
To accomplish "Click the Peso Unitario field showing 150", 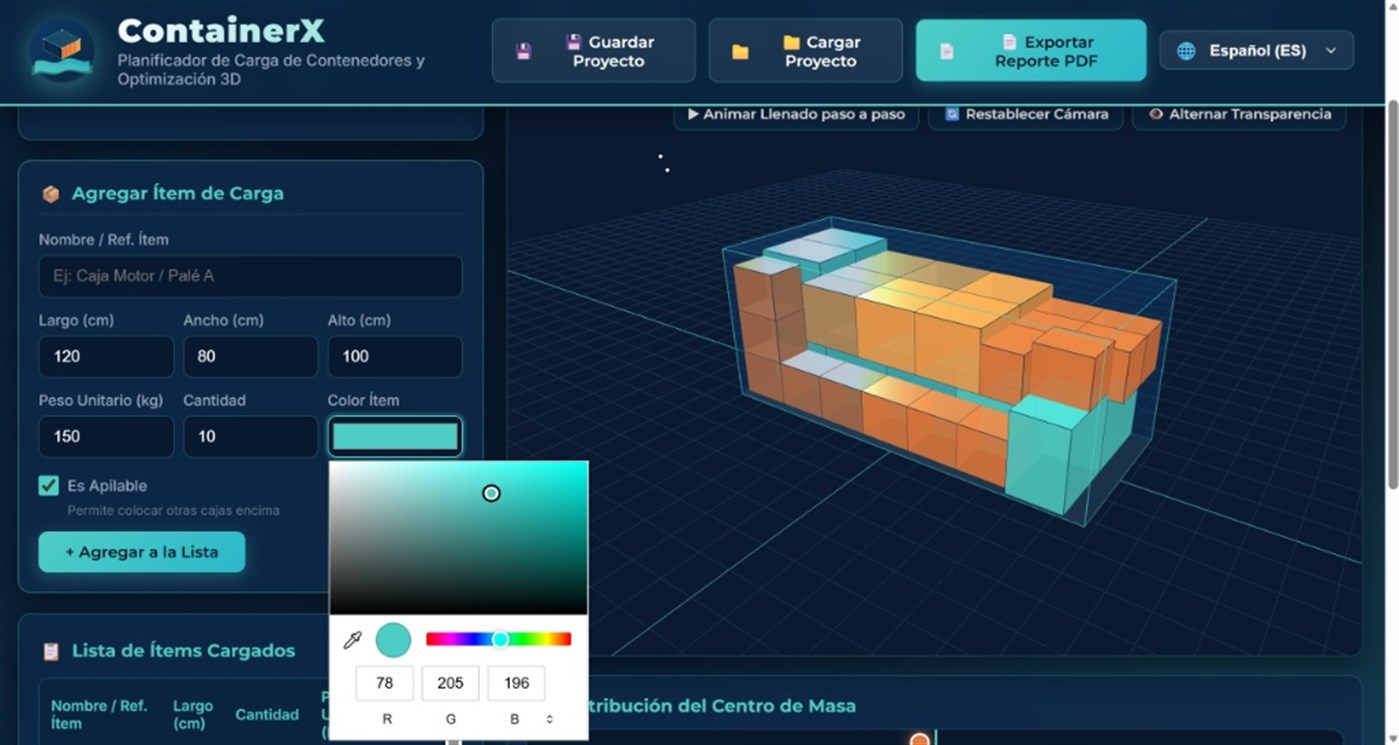I will click(x=106, y=436).
